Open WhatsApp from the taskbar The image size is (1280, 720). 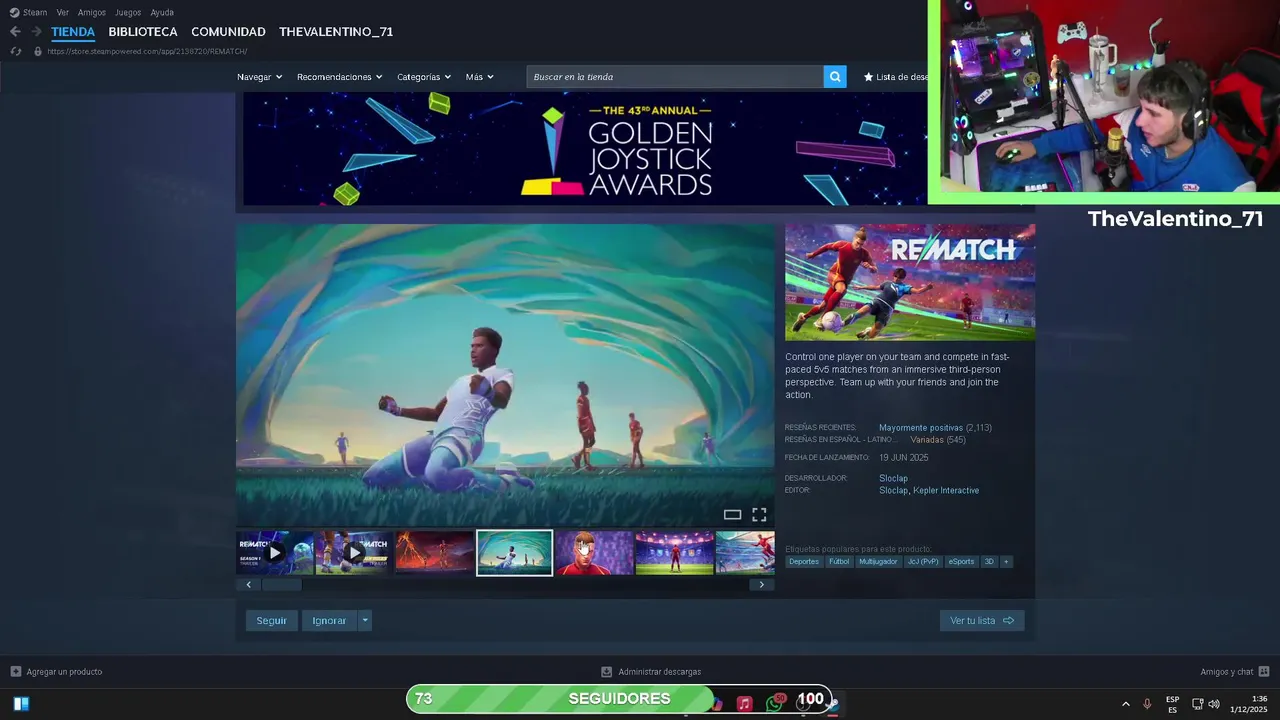774,704
